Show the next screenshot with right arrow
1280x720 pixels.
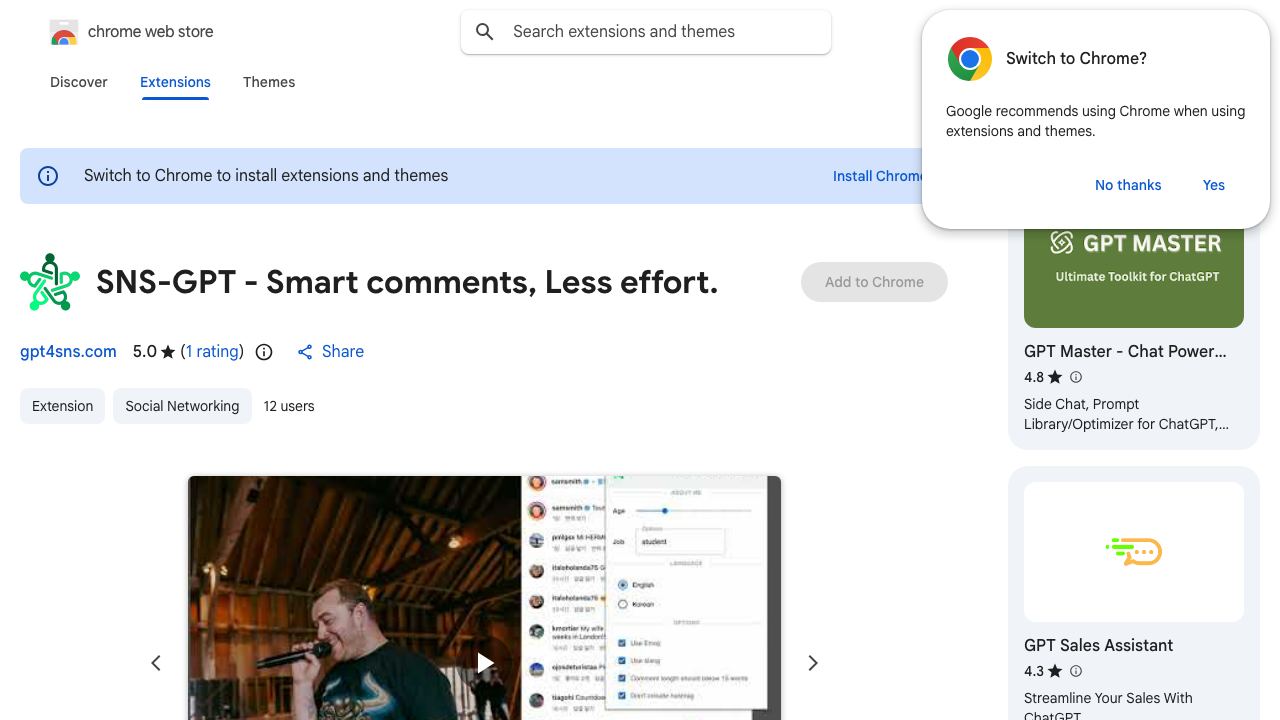[x=813, y=663]
